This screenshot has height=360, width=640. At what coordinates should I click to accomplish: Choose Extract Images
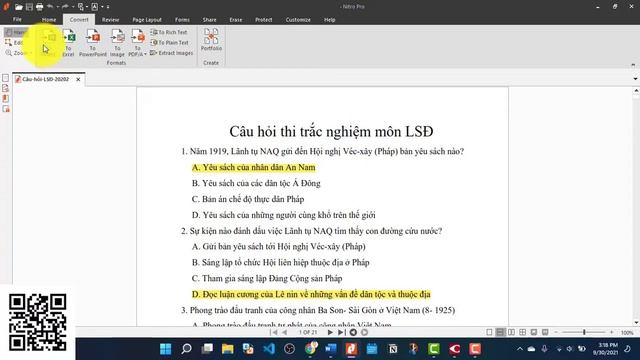[171, 53]
